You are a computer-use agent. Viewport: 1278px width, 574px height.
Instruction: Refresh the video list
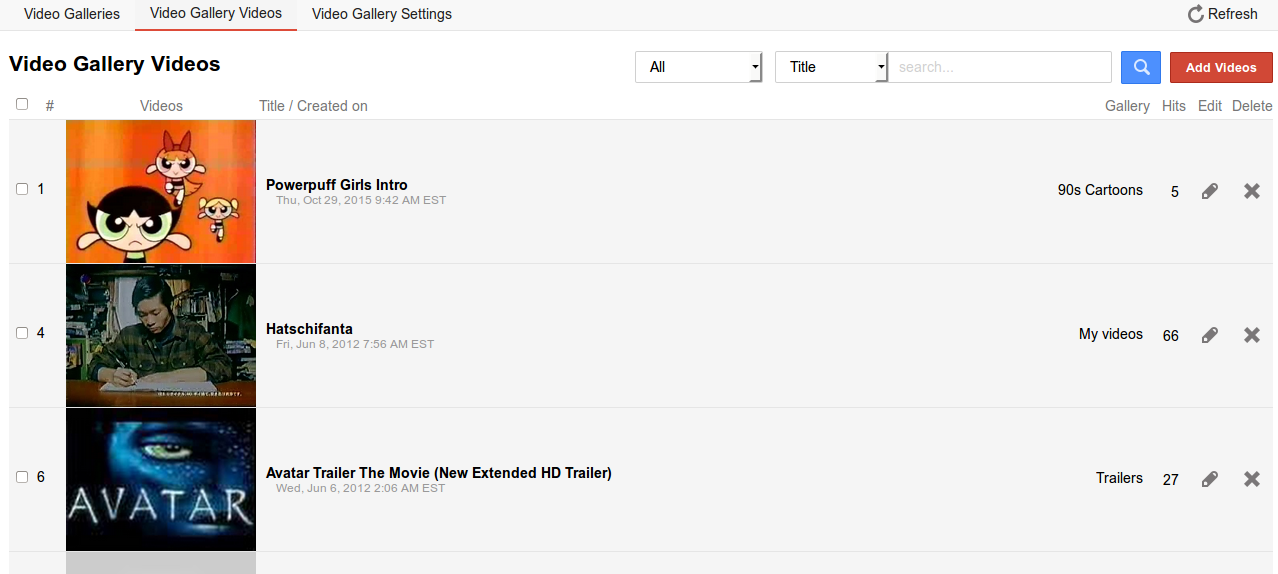click(1222, 14)
